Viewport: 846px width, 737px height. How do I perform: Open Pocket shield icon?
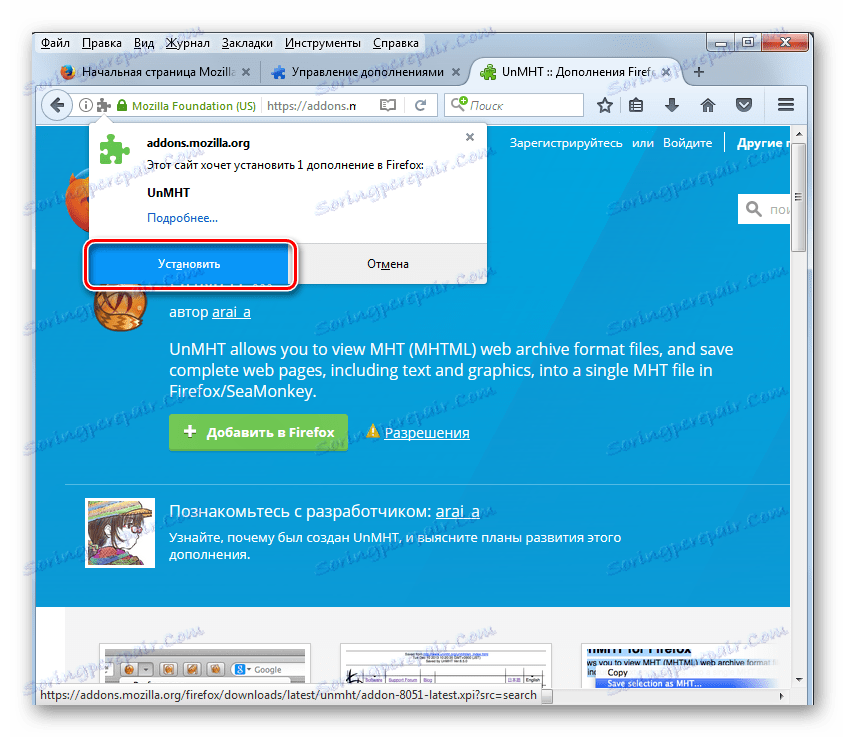click(744, 105)
